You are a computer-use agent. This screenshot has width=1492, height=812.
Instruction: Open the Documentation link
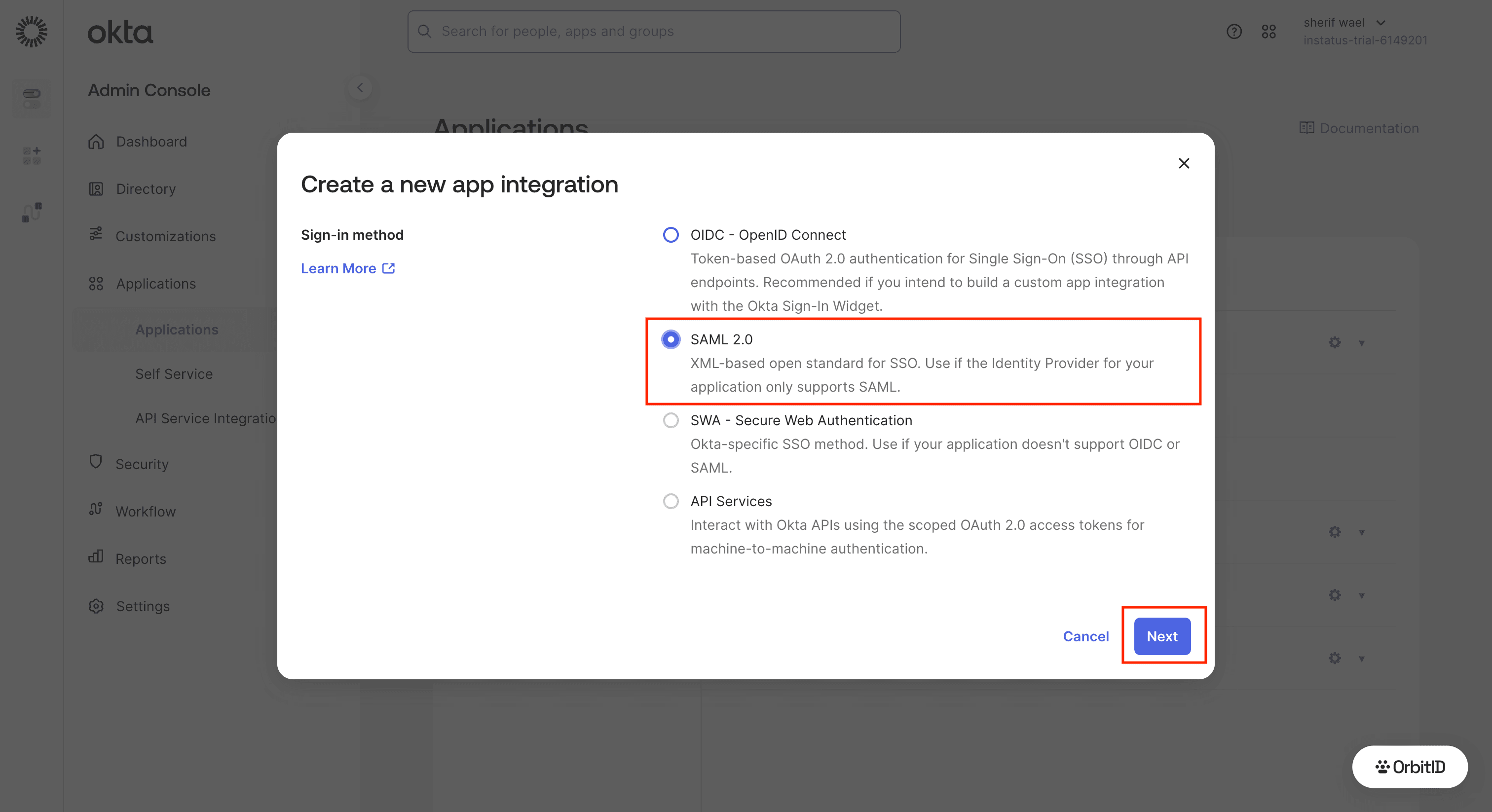[x=1359, y=128]
